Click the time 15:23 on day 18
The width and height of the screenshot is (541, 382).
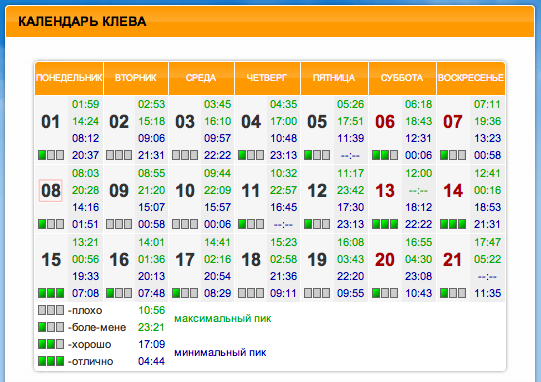pos(284,242)
